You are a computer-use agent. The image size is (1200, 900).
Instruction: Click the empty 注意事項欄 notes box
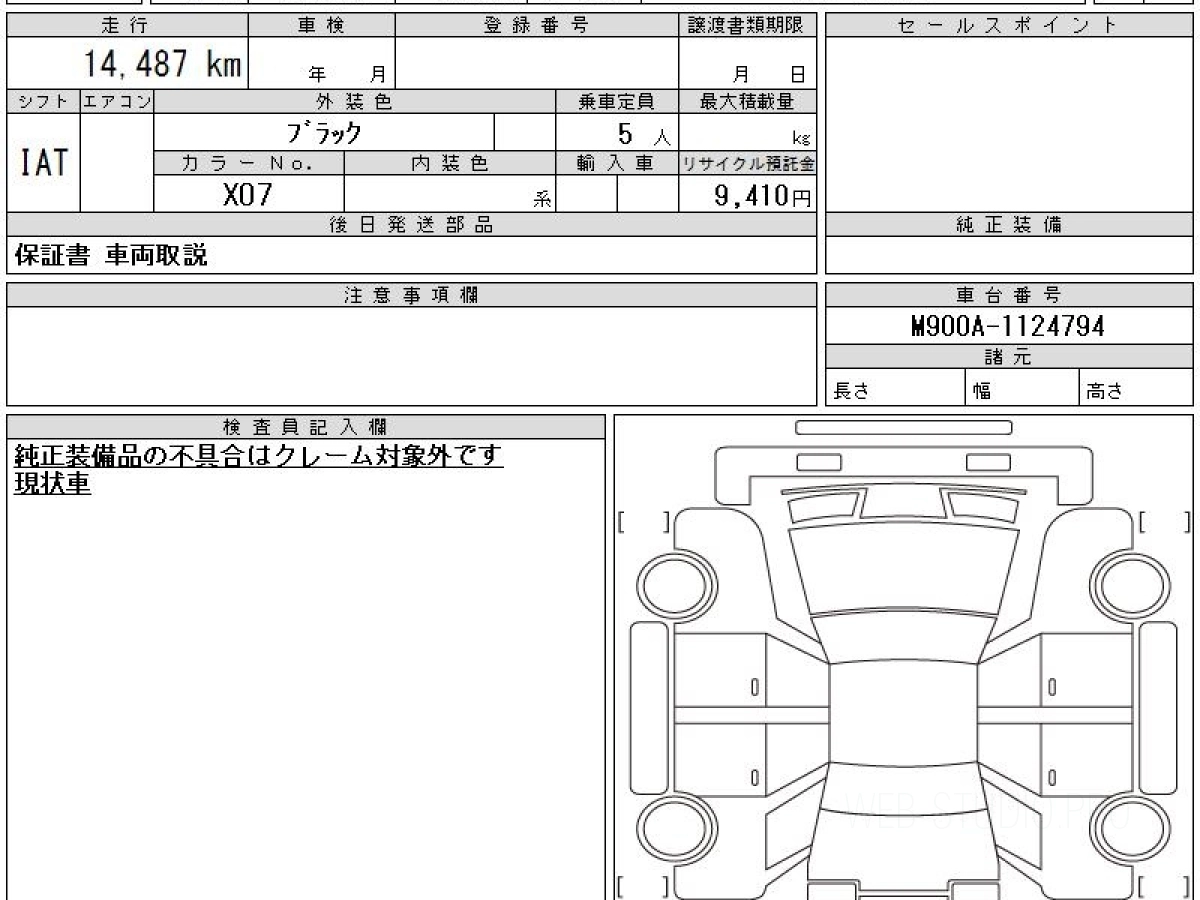point(411,355)
